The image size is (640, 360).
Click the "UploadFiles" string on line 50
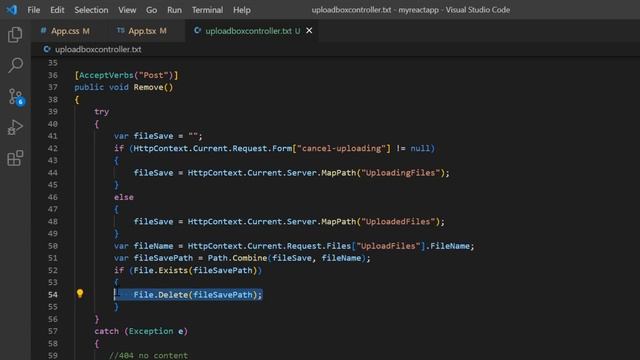pos(388,246)
